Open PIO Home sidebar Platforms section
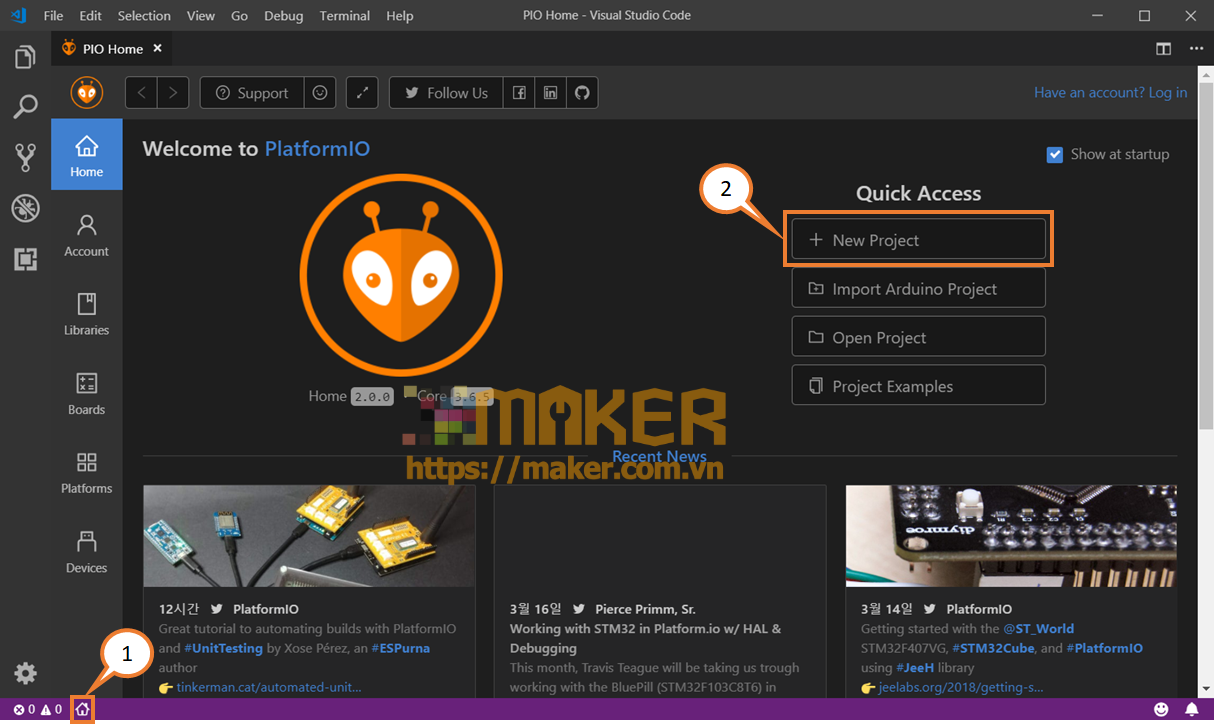The height and width of the screenshot is (724, 1214). tap(87, 473)
